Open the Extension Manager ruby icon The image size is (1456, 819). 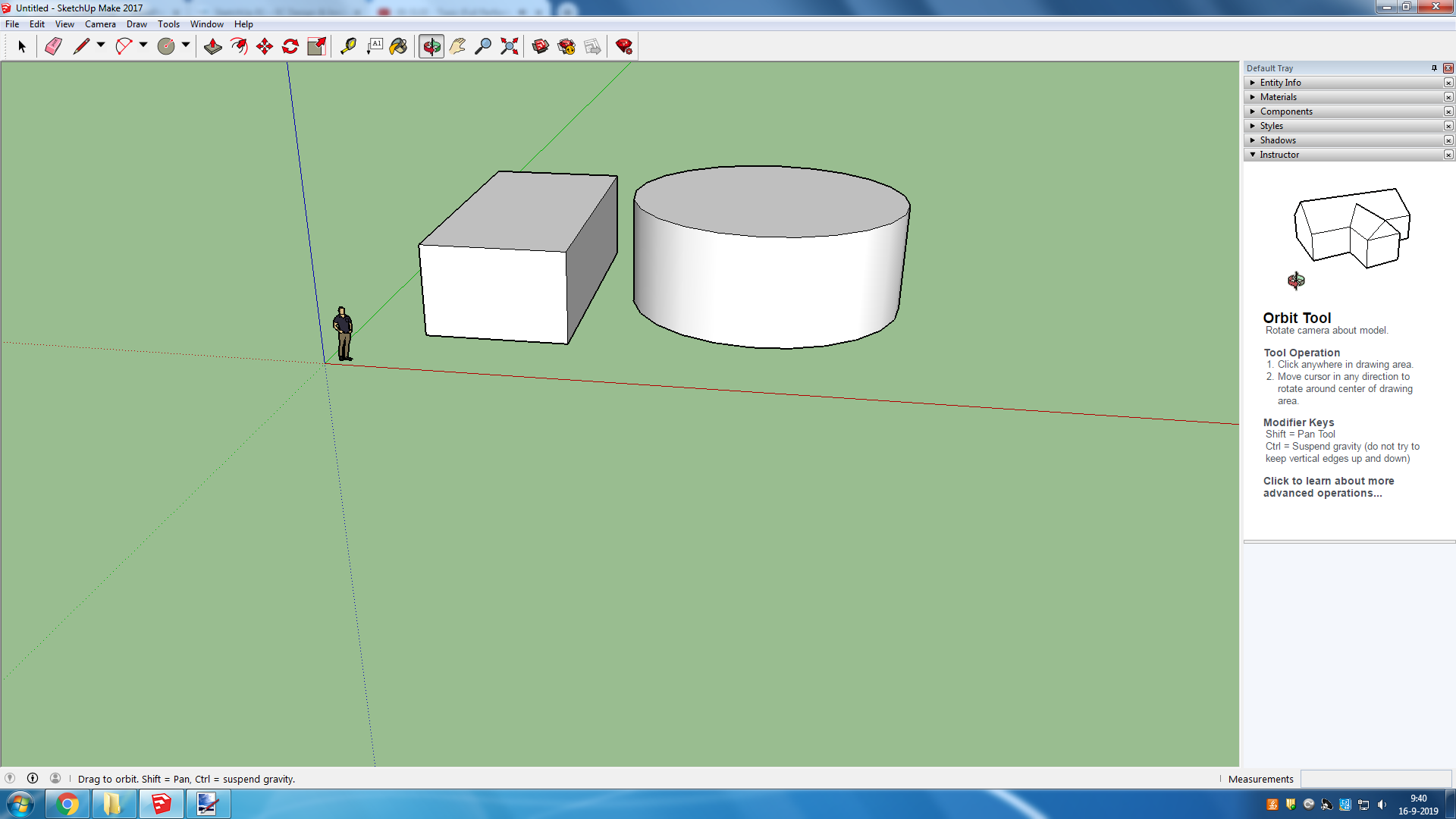(624, 47)
